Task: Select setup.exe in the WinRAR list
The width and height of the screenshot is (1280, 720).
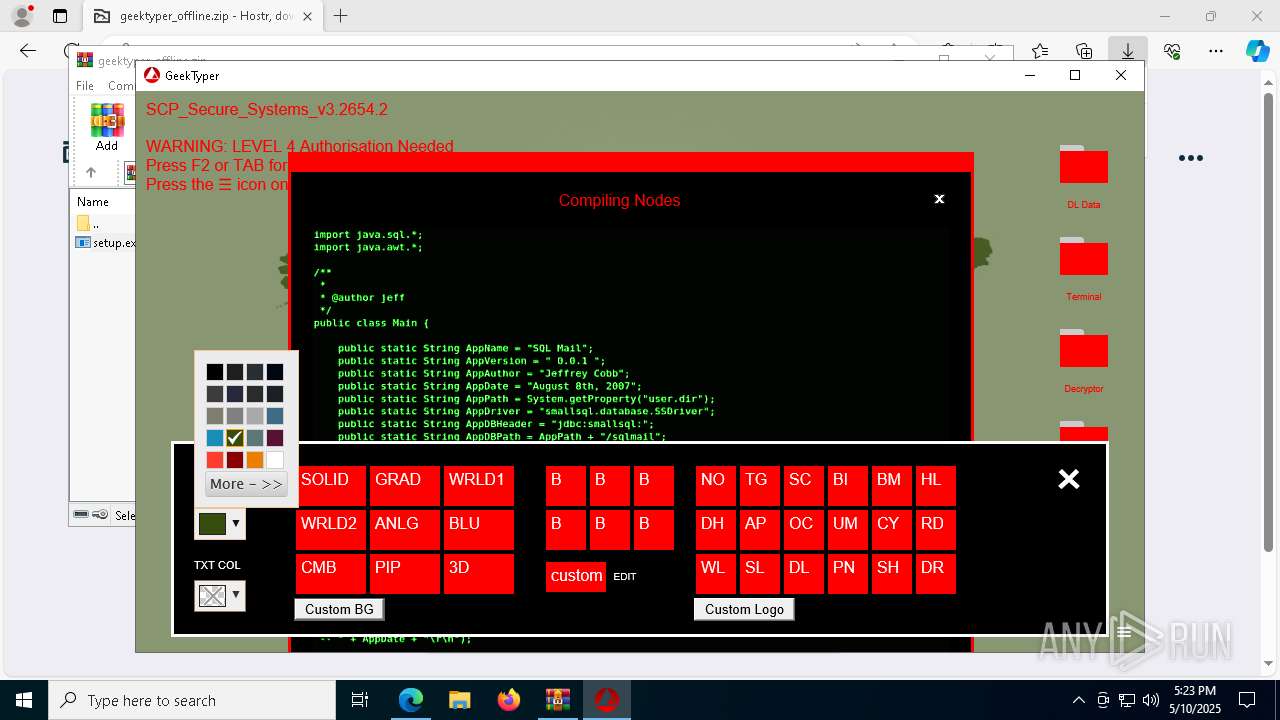Action: [106, 242]
